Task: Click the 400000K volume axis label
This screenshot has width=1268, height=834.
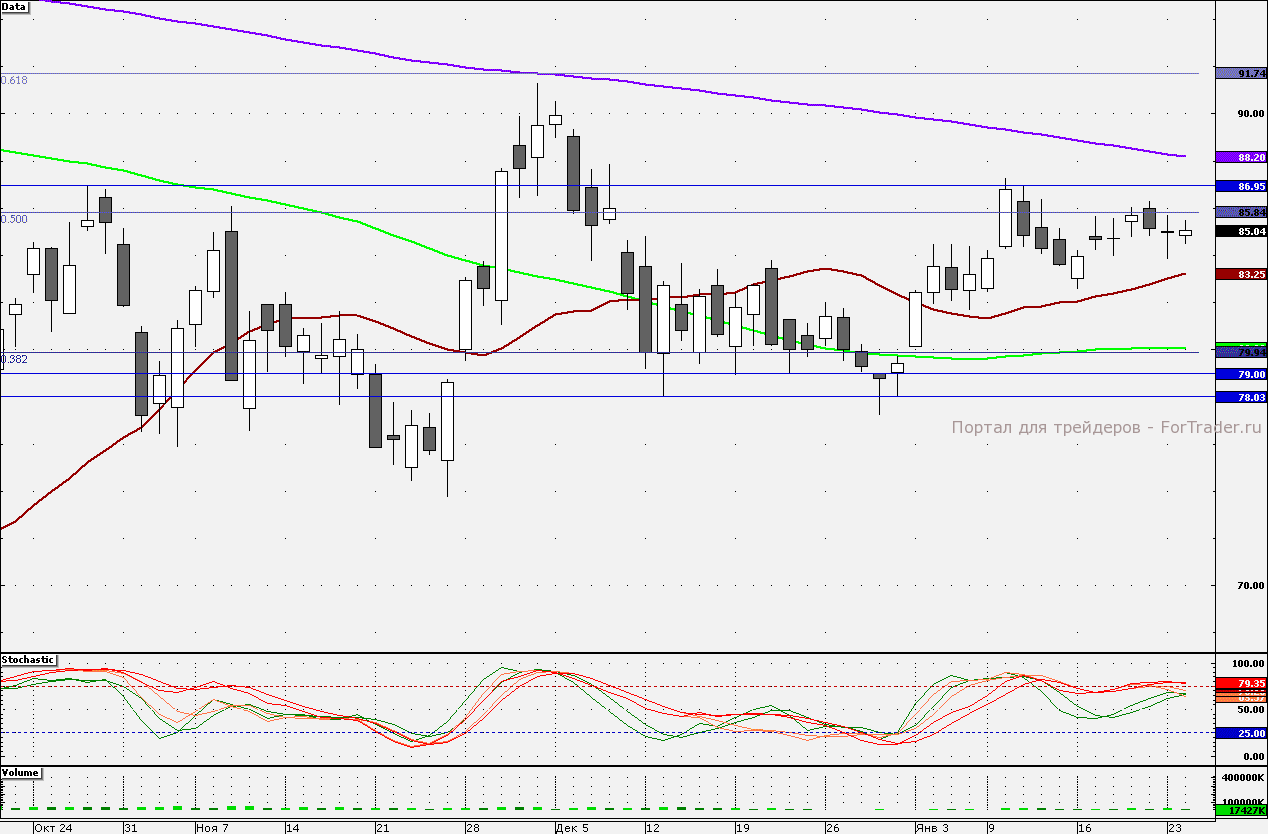Action: tap(1244, 778)
